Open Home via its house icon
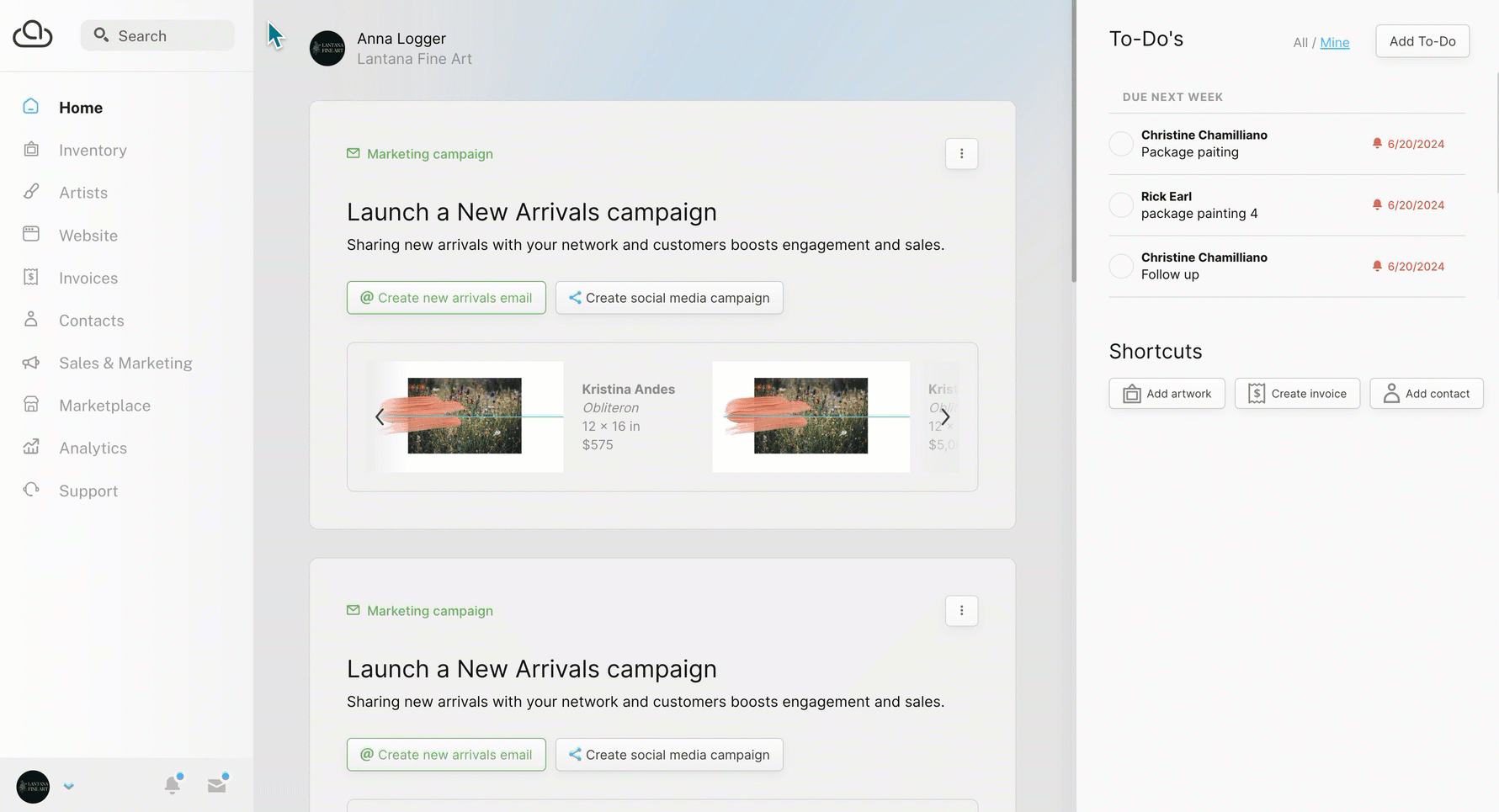The width and height of the screenshot is (1499, 812). pyautogui.click(x=31, y=106)
